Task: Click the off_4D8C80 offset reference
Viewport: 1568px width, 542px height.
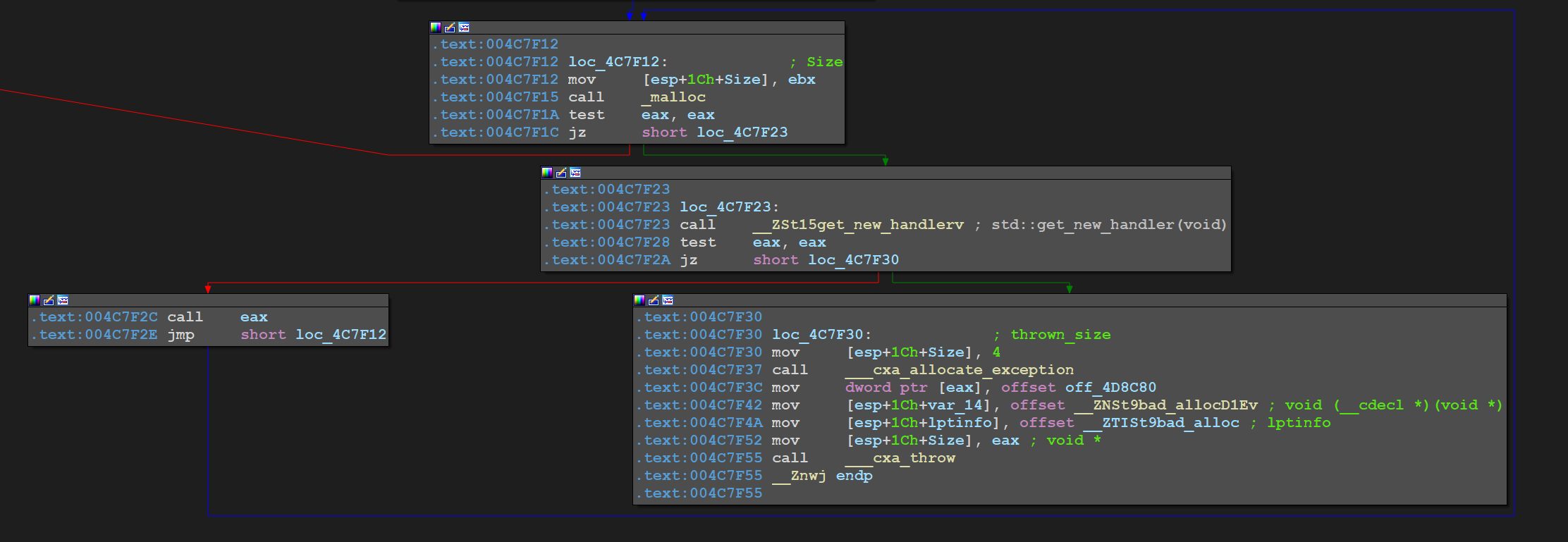Action: click(x=1110, y=388)
